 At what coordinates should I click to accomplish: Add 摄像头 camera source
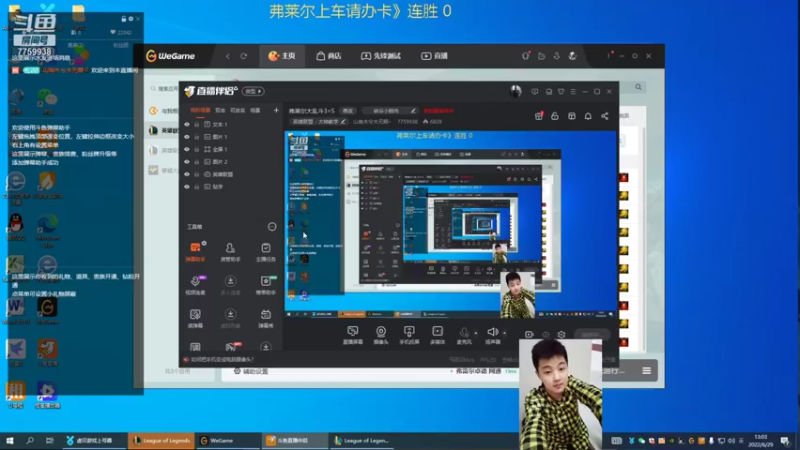pos(381,335)
